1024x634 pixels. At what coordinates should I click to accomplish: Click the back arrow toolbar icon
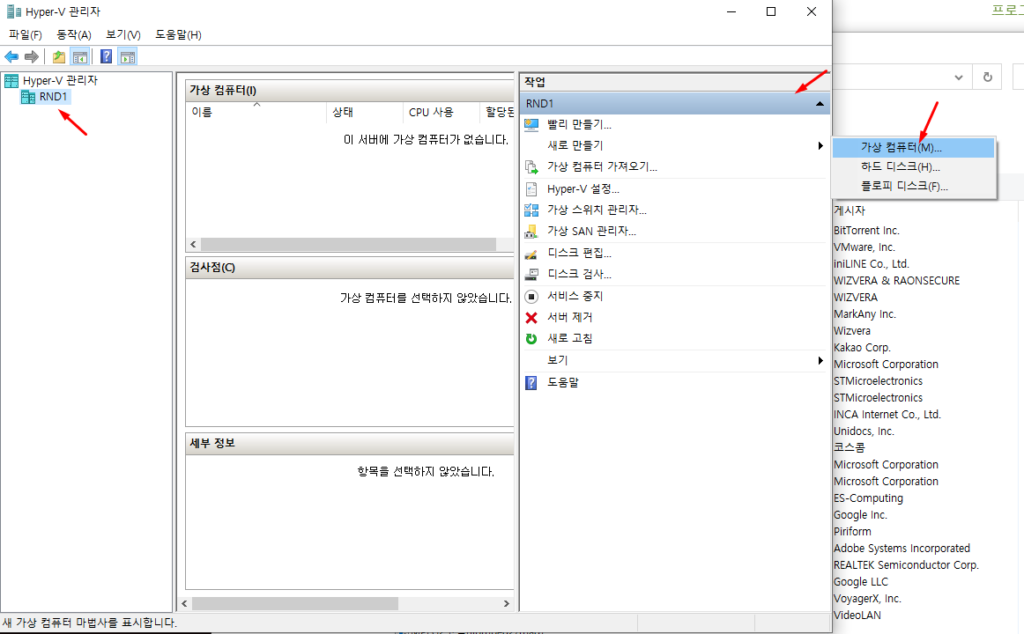pos(11,57)
